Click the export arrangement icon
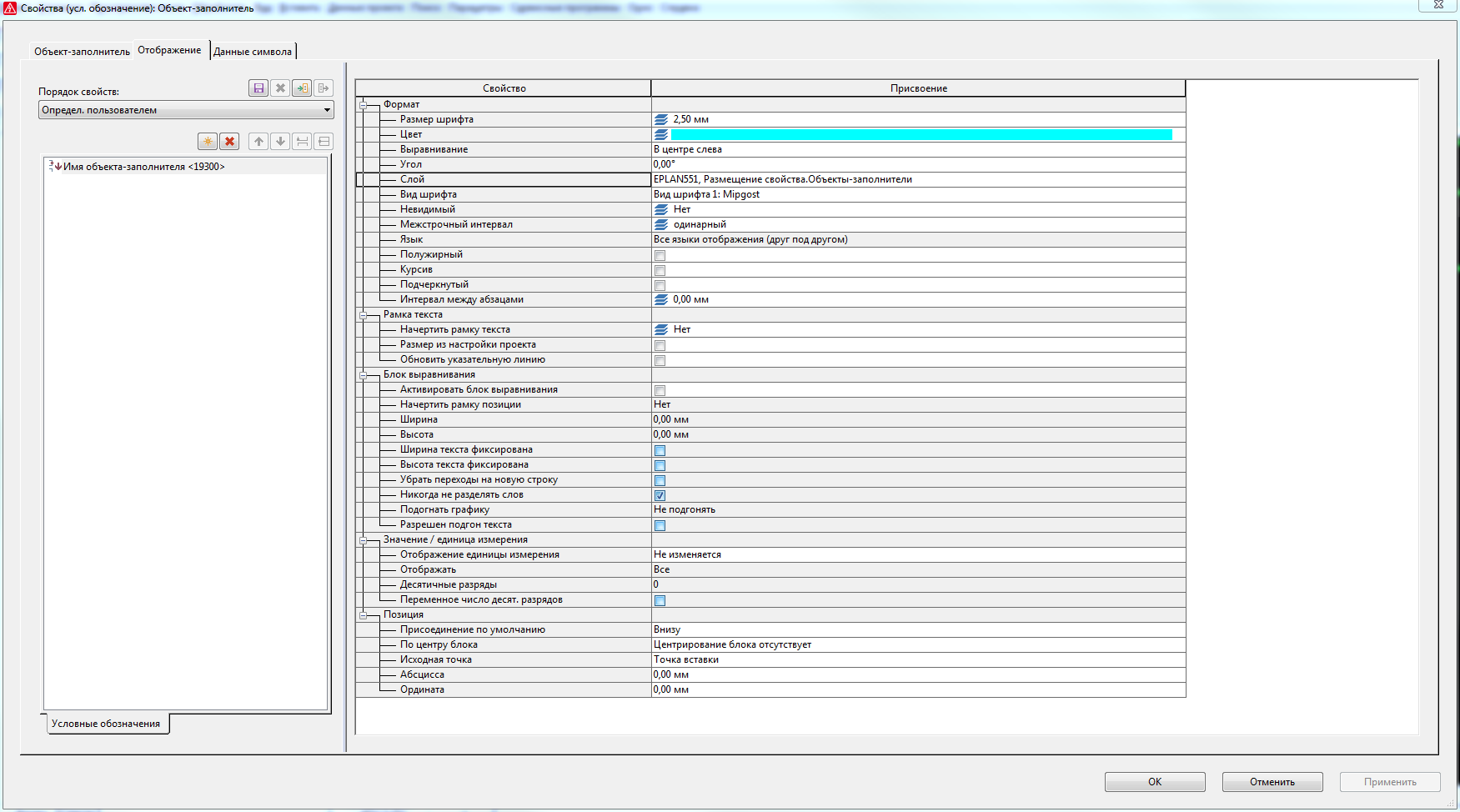Screen dimensions: 1460x812 point(324,88)
